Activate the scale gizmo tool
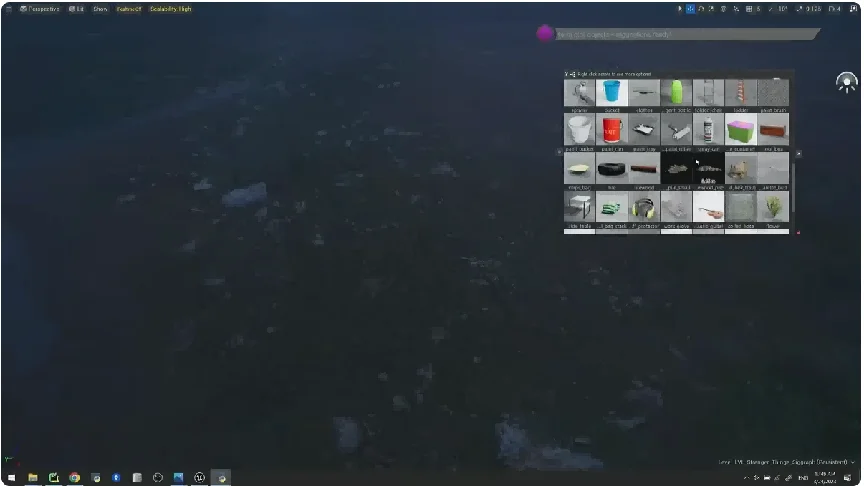This screenshot has width=864, height=486. (712, 9)
